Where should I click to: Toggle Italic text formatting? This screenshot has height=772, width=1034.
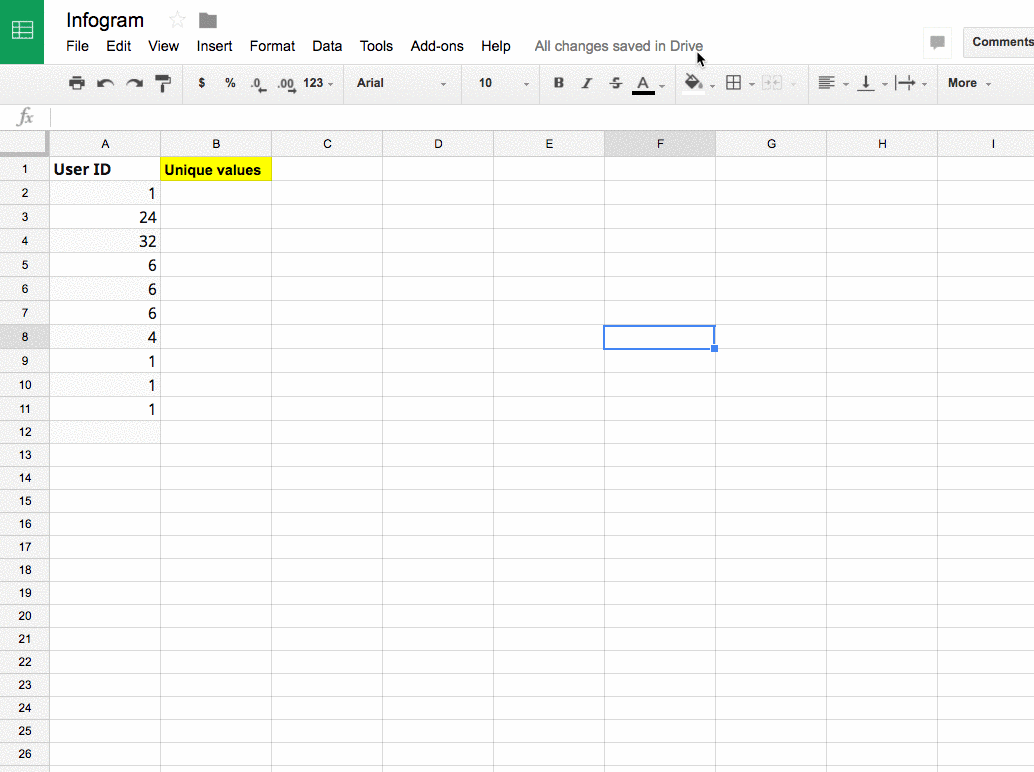click(587, 83)
